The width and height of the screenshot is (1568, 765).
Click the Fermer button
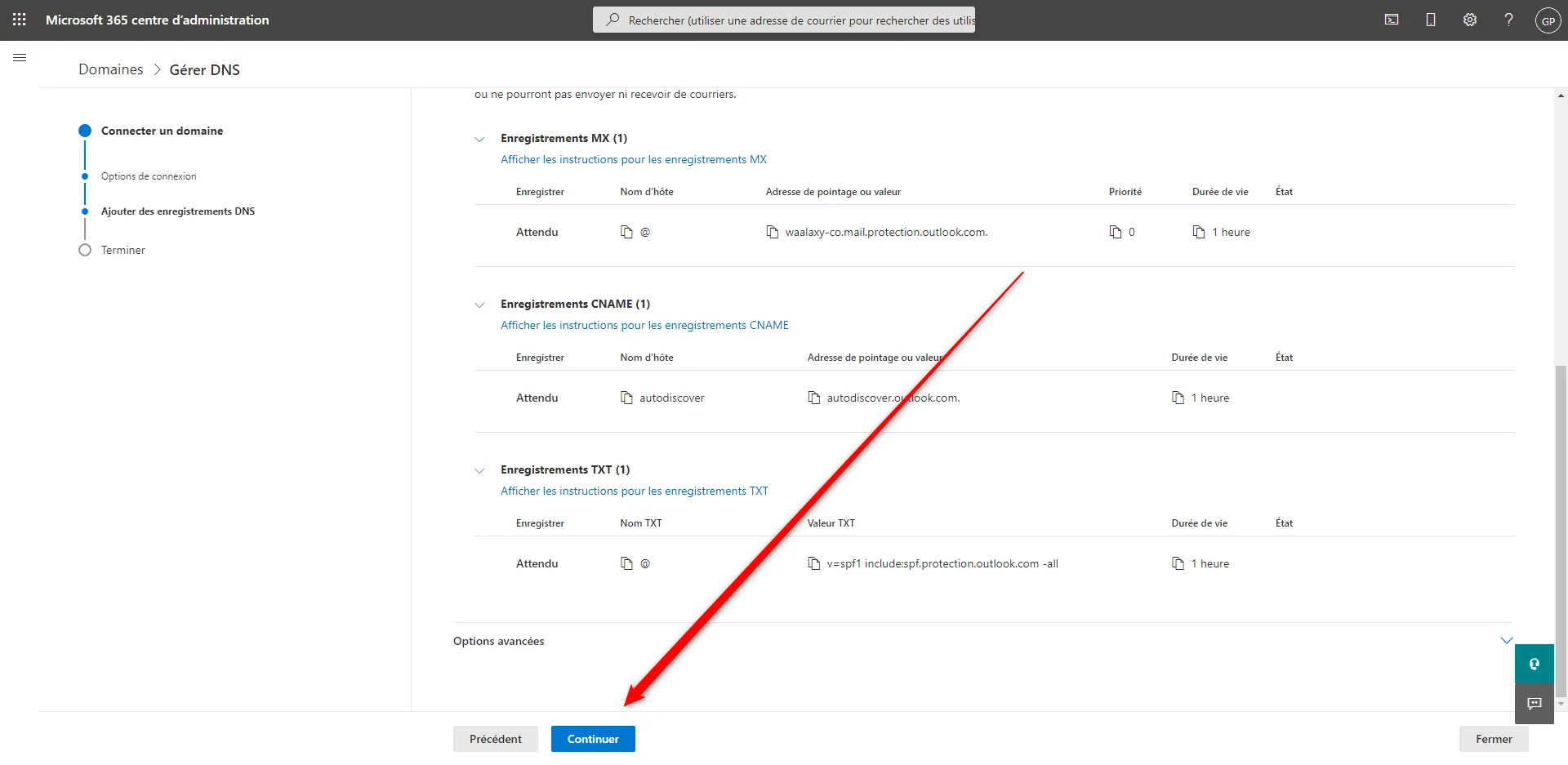coord(1494,739)
